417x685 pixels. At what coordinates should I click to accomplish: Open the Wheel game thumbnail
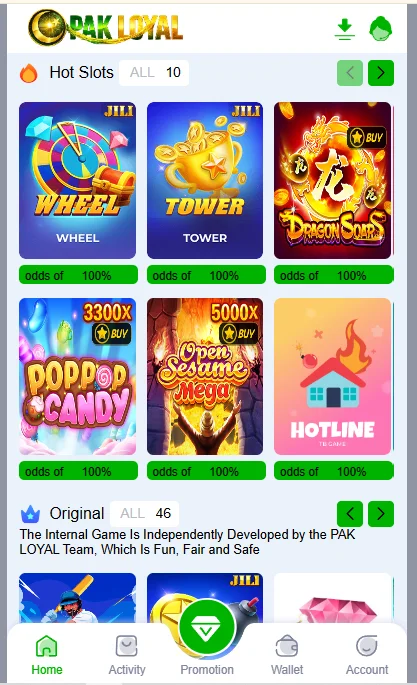78,180
